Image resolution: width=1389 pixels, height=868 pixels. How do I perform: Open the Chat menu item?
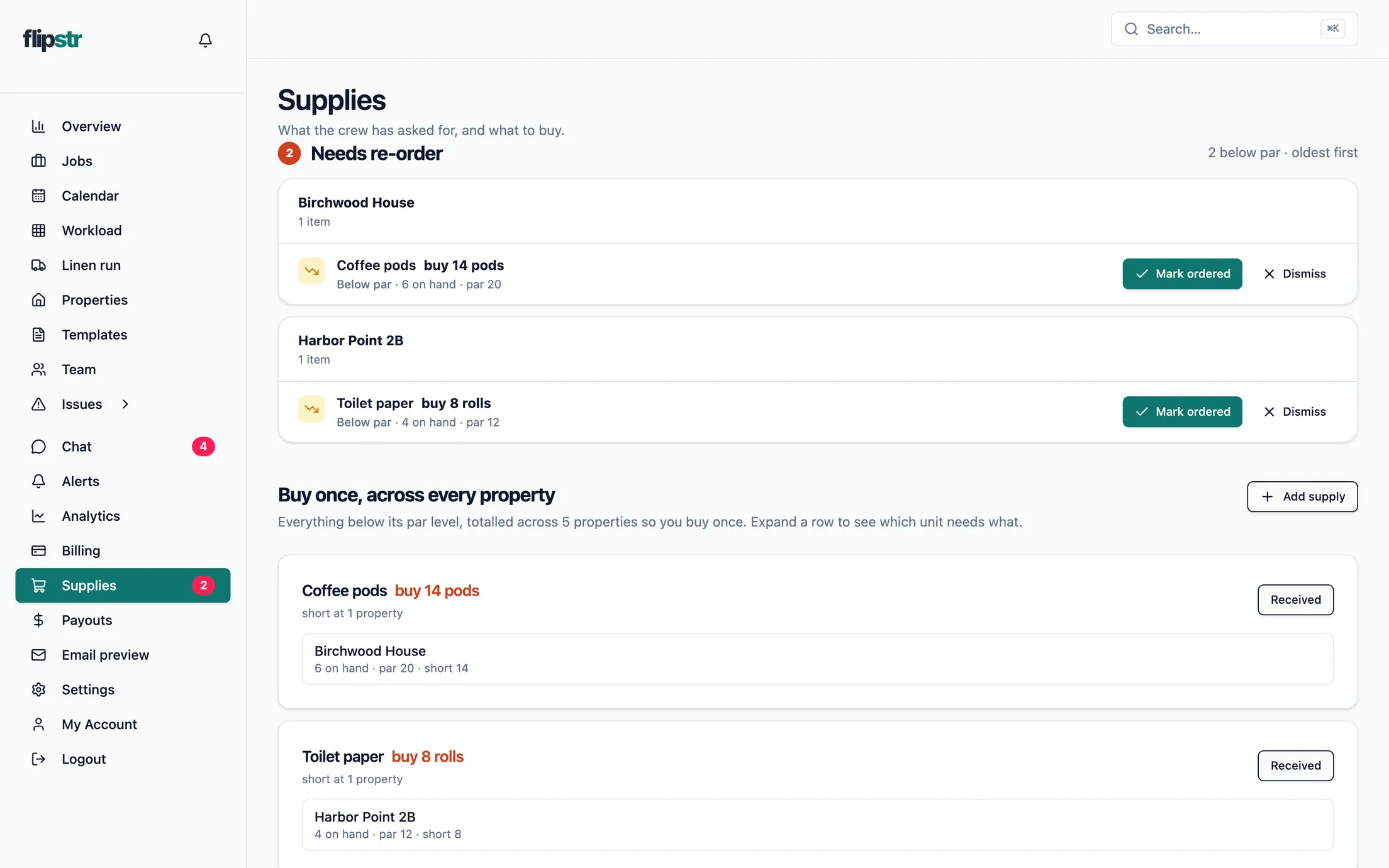click(123, 447)
